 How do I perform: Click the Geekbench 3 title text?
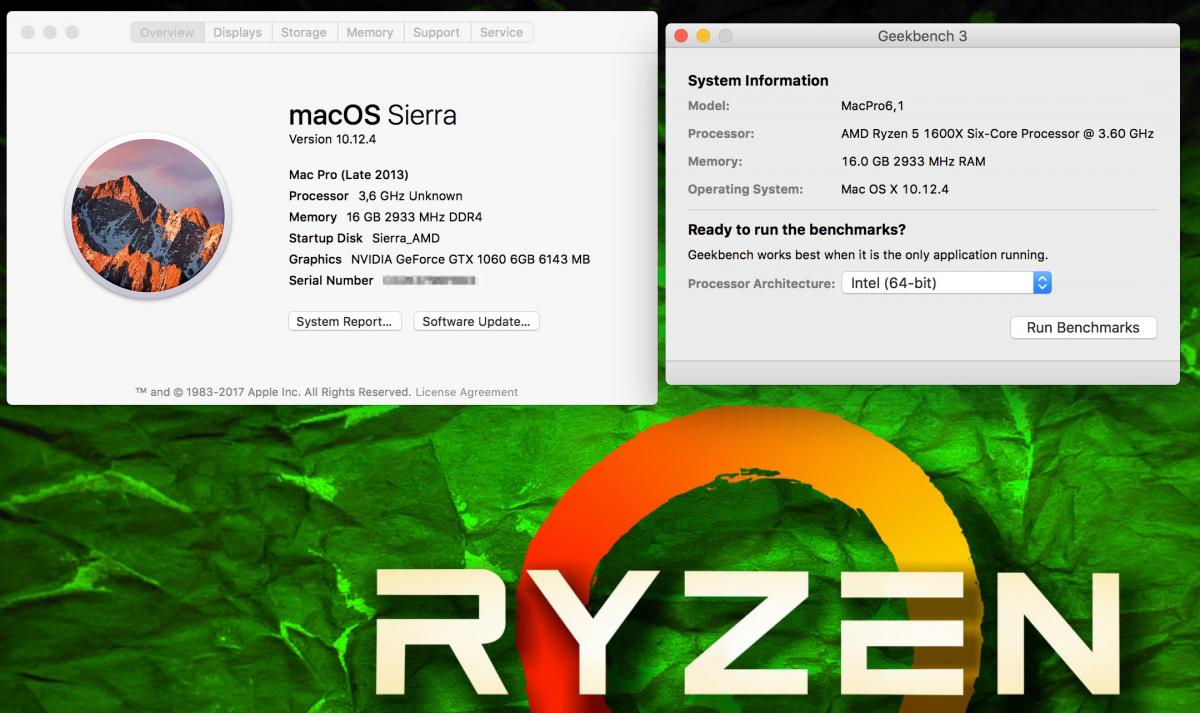[922, 36]
